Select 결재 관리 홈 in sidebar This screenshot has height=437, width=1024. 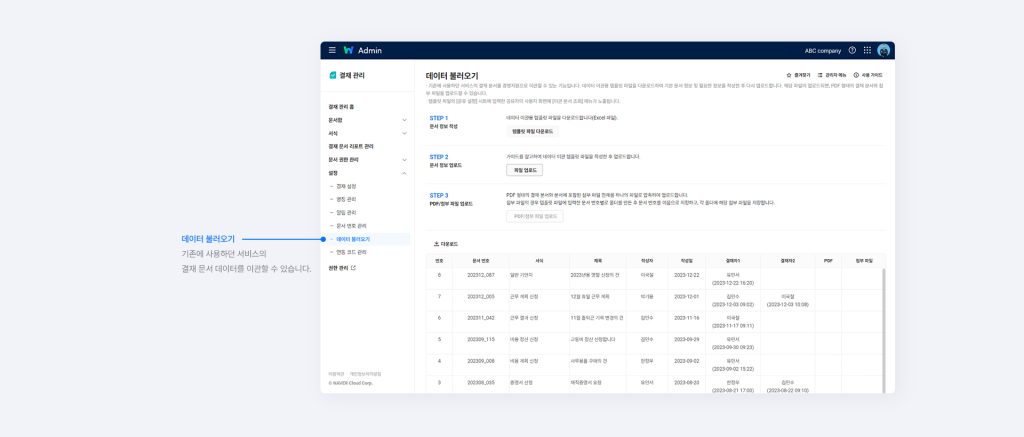pyautogui.click(x=342, y=107)
